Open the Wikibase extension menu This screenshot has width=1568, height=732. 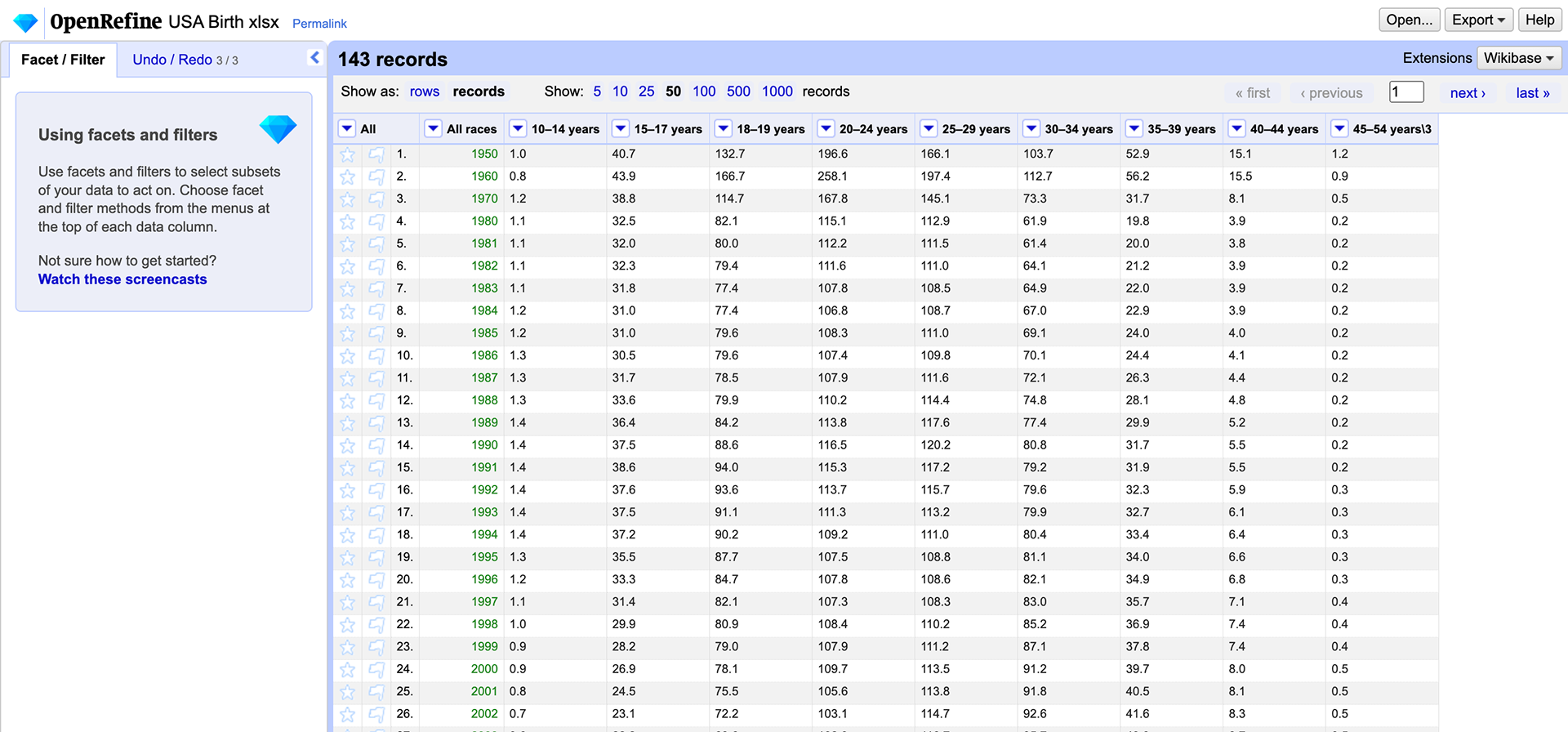pos(1519,58)
